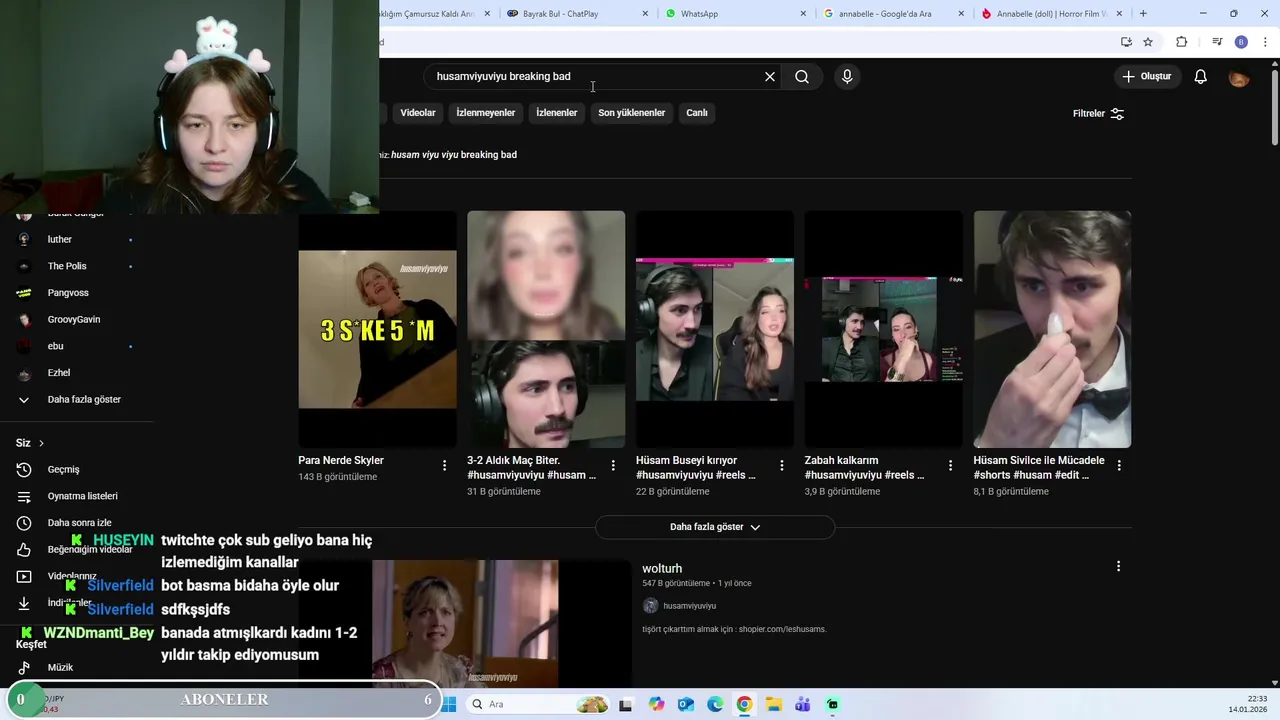The image size is (1280, 720).
Task: Bookmark this page with the star
Action: point(1148,42)
